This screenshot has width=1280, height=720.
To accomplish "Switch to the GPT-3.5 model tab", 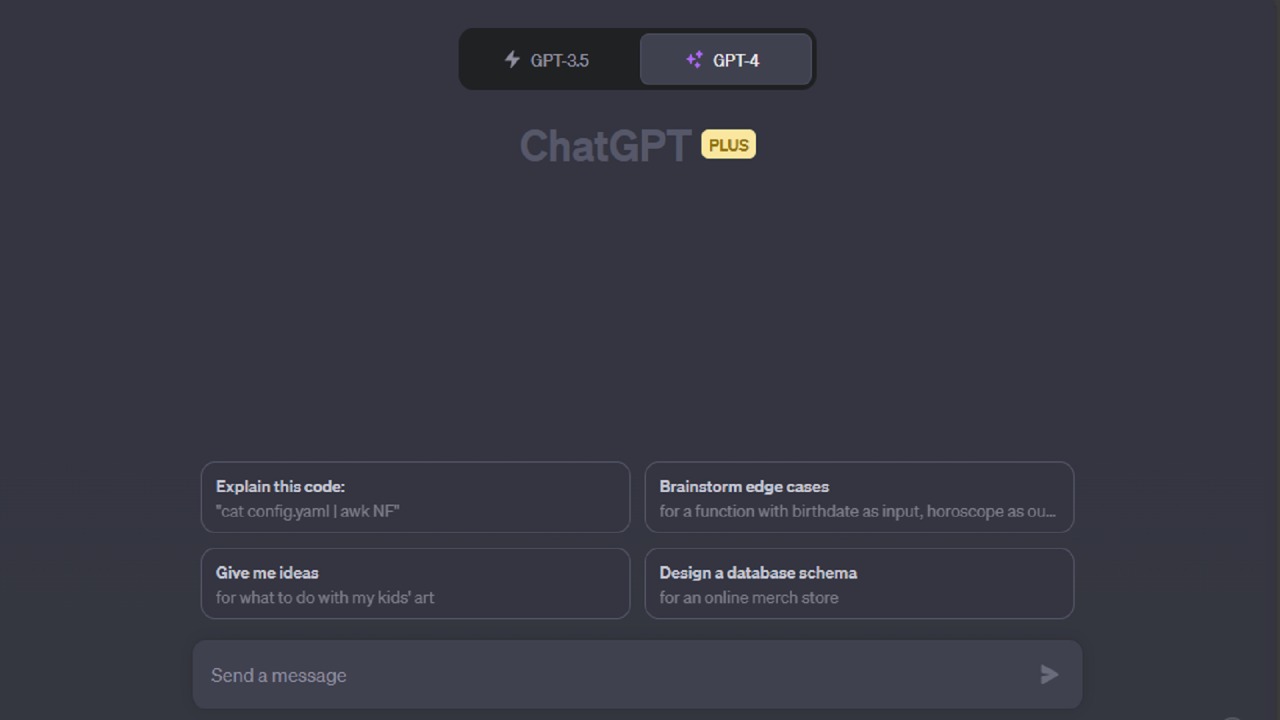I will click(x=550, y=60).
